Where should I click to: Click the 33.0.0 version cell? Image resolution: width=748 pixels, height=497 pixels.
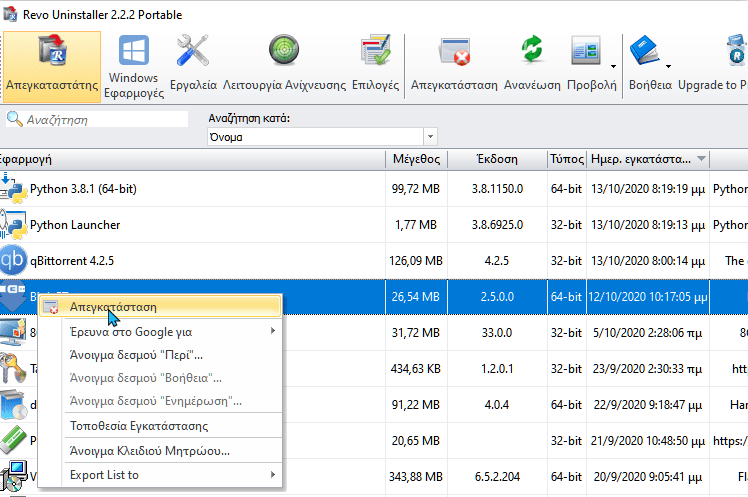[x=497, y=332]
